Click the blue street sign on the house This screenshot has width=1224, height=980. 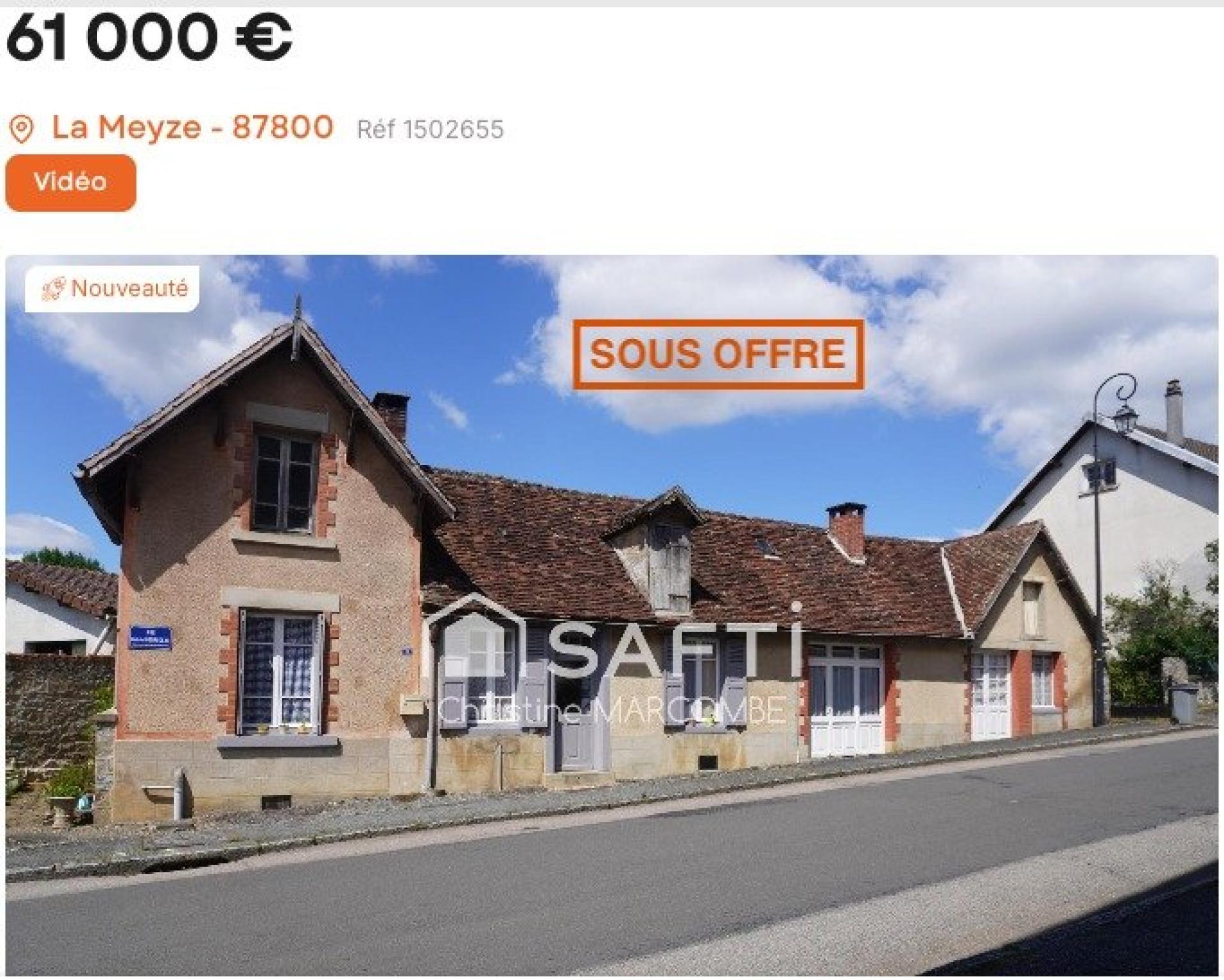click(x=151, y=637)
